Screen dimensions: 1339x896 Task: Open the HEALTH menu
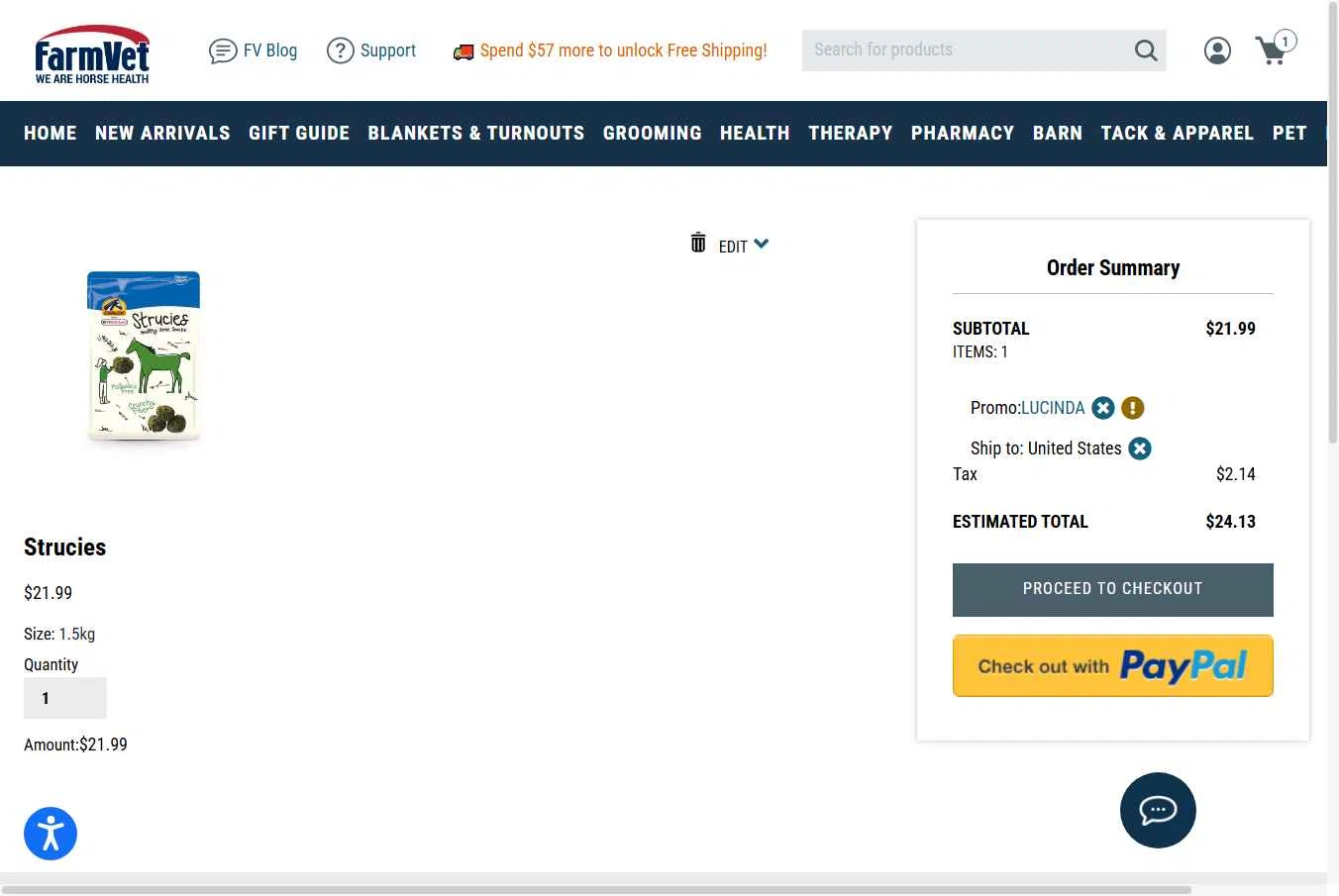point(755,133)
